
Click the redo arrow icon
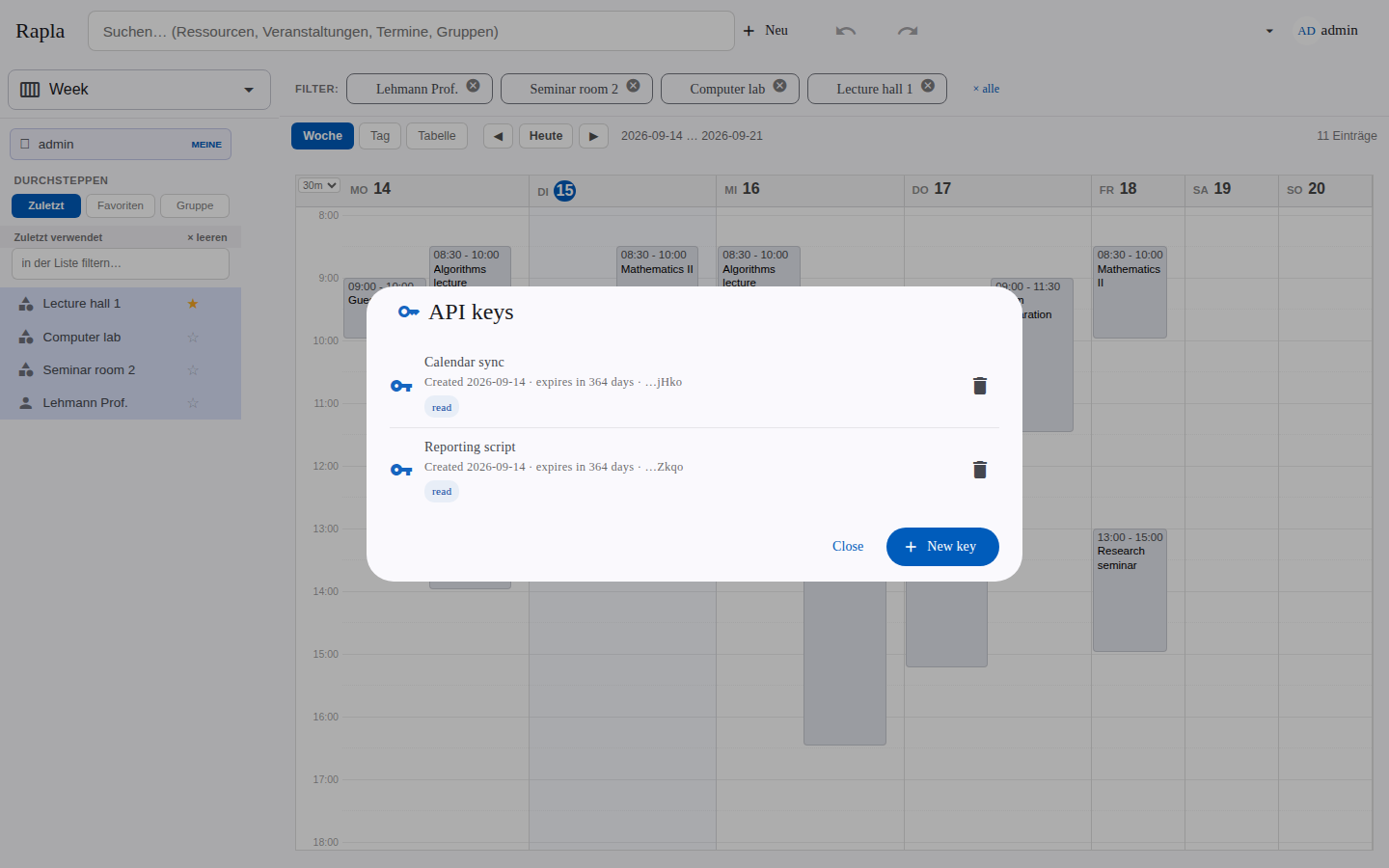click(x=908, y=31)
